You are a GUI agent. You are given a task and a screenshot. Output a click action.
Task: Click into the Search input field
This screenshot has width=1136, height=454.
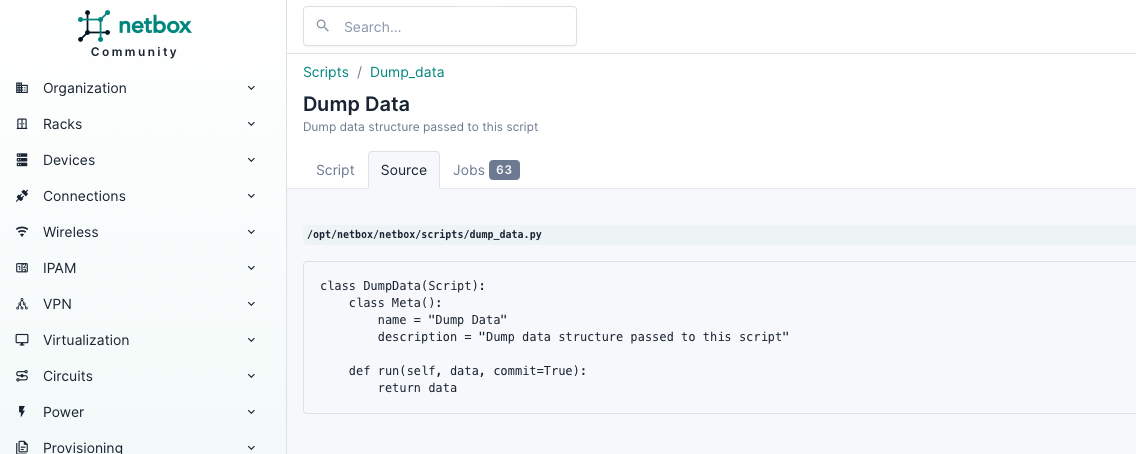(x=450, y=27)
